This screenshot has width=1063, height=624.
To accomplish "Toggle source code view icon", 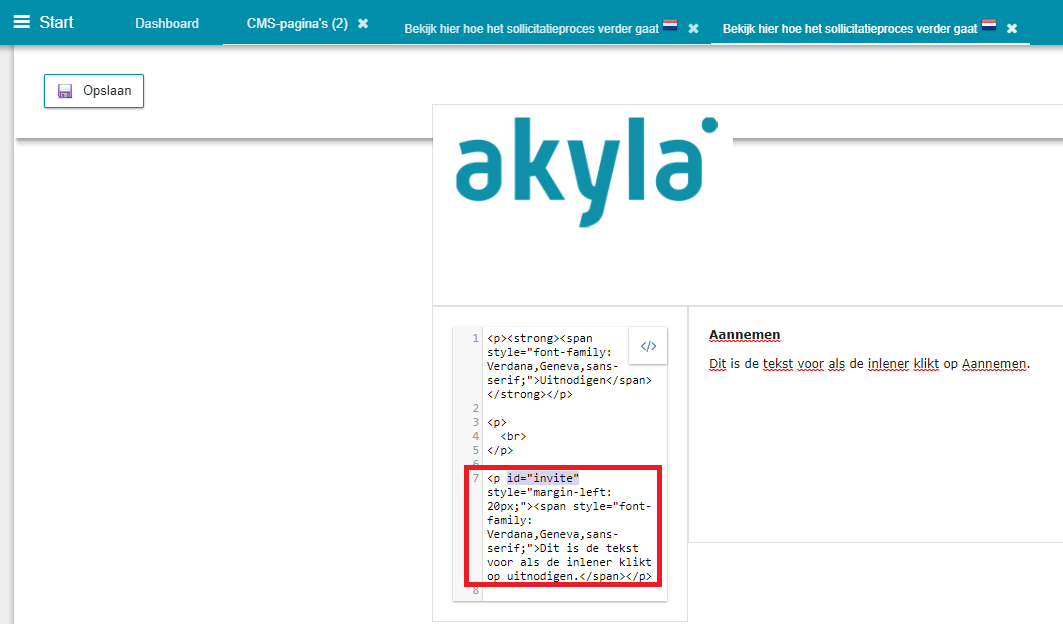I will pos(648,346).
